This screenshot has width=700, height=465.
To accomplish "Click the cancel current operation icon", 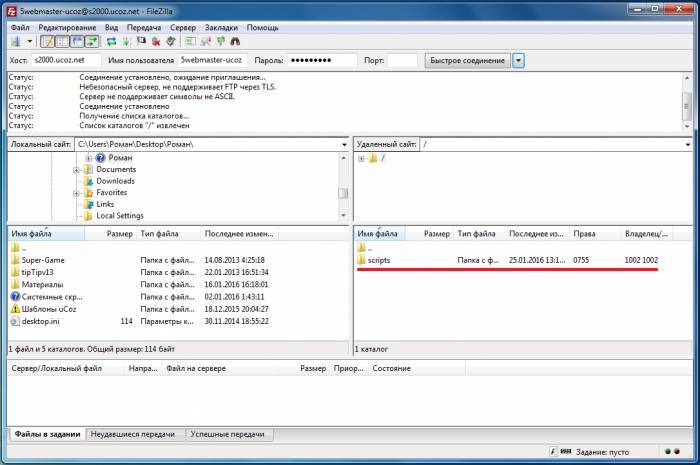I will point(141,42).
